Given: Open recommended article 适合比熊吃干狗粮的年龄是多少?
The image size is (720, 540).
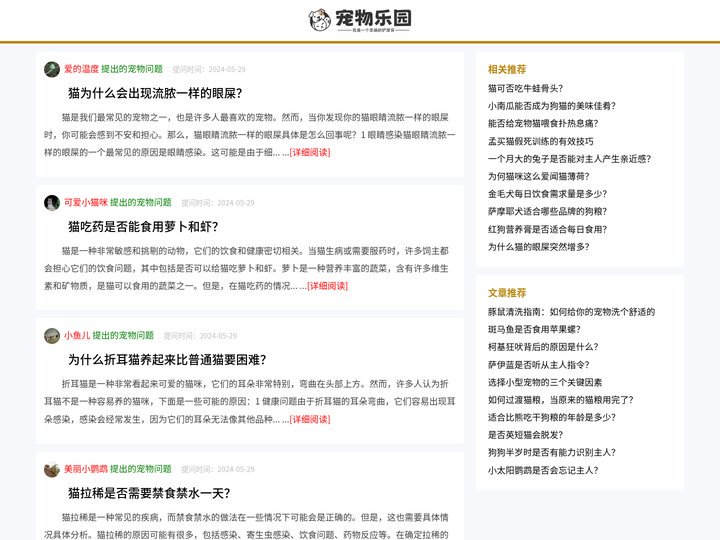Looking at the screenshot, I should coord(552,417).
